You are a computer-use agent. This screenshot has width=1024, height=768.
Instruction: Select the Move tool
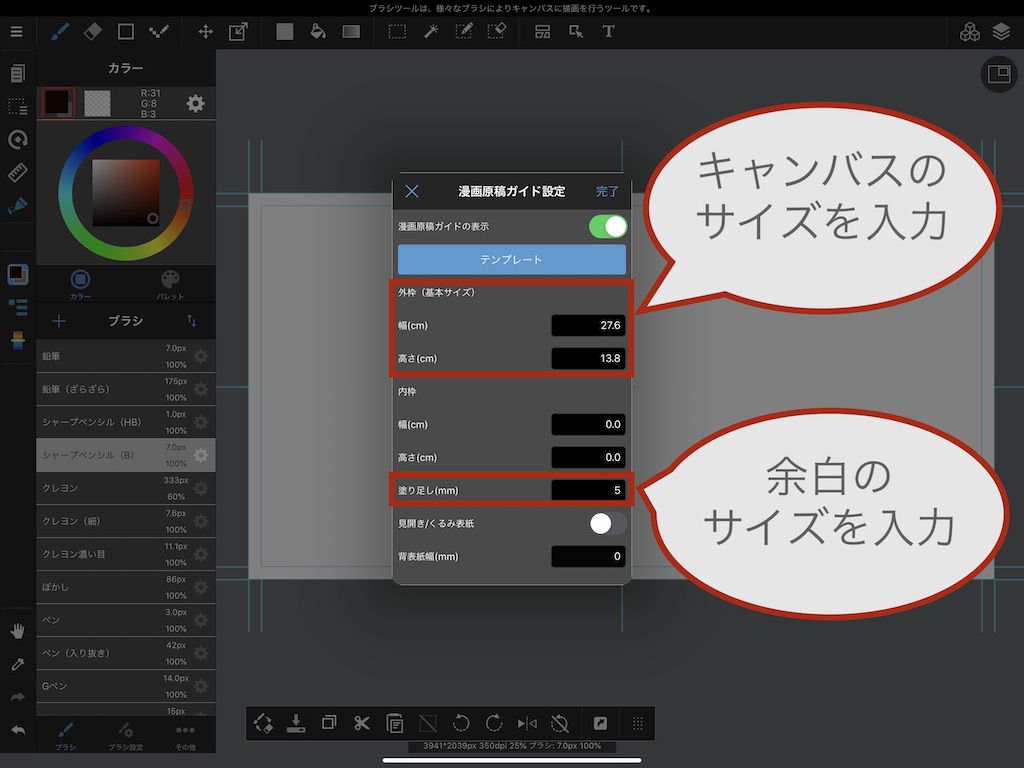click(205, 32)
